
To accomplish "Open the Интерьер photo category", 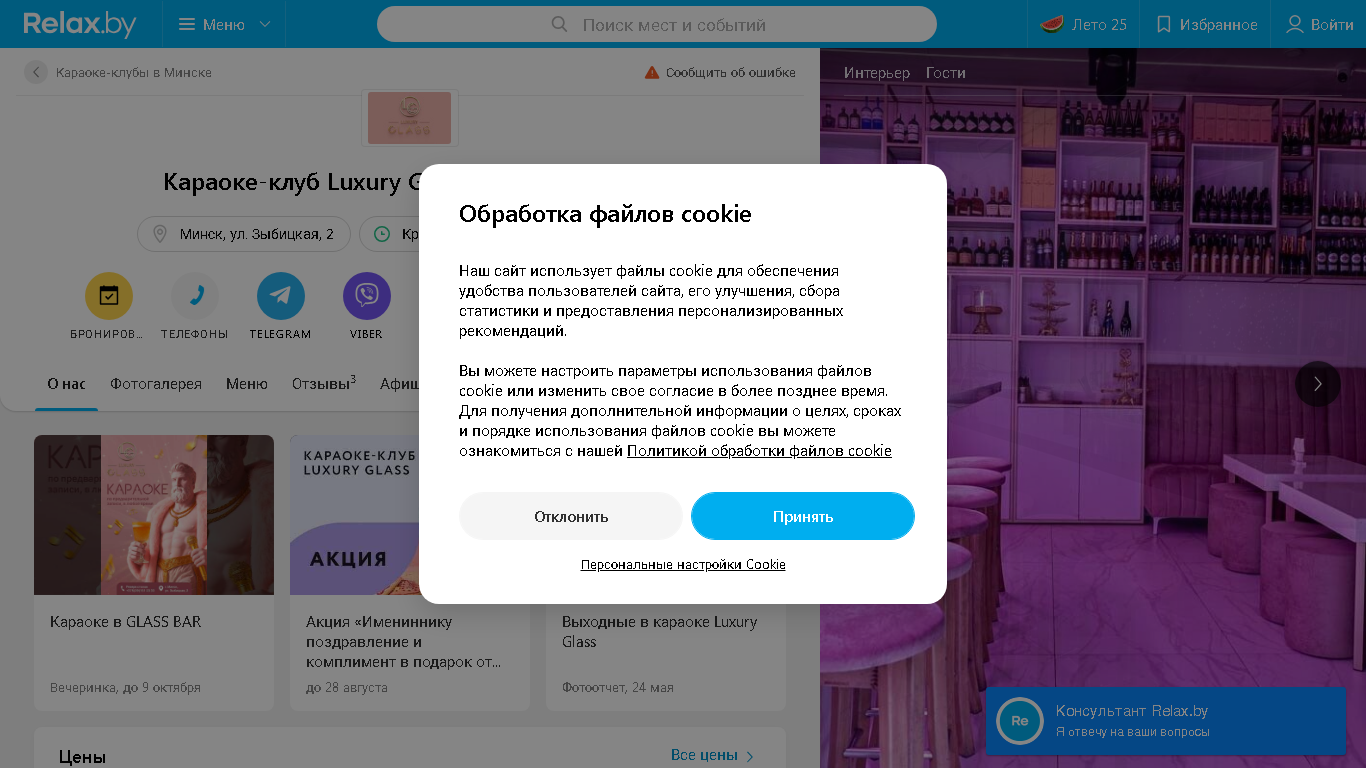I will (877, 73).
